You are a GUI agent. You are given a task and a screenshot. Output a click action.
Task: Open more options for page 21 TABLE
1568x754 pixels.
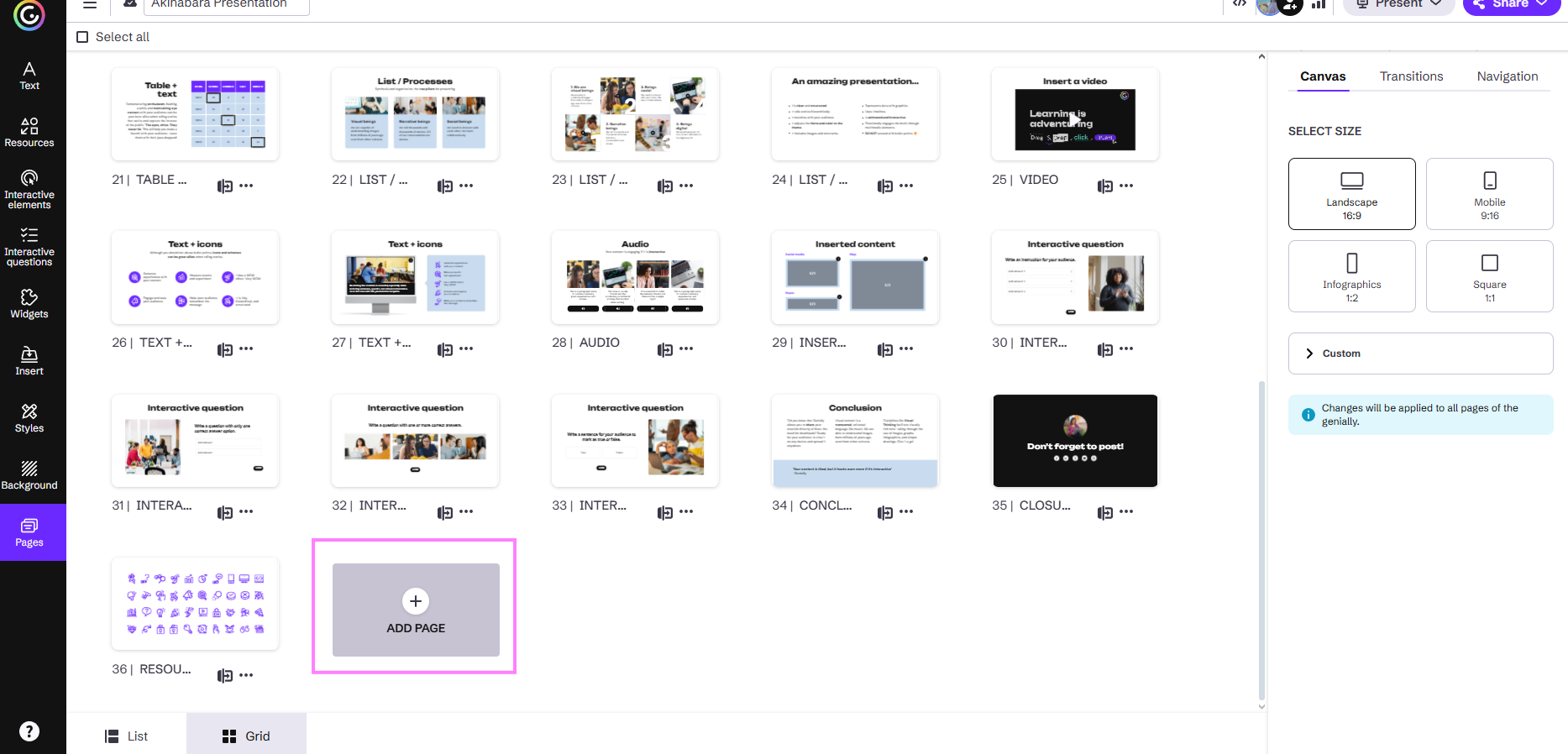coord(246,186)
